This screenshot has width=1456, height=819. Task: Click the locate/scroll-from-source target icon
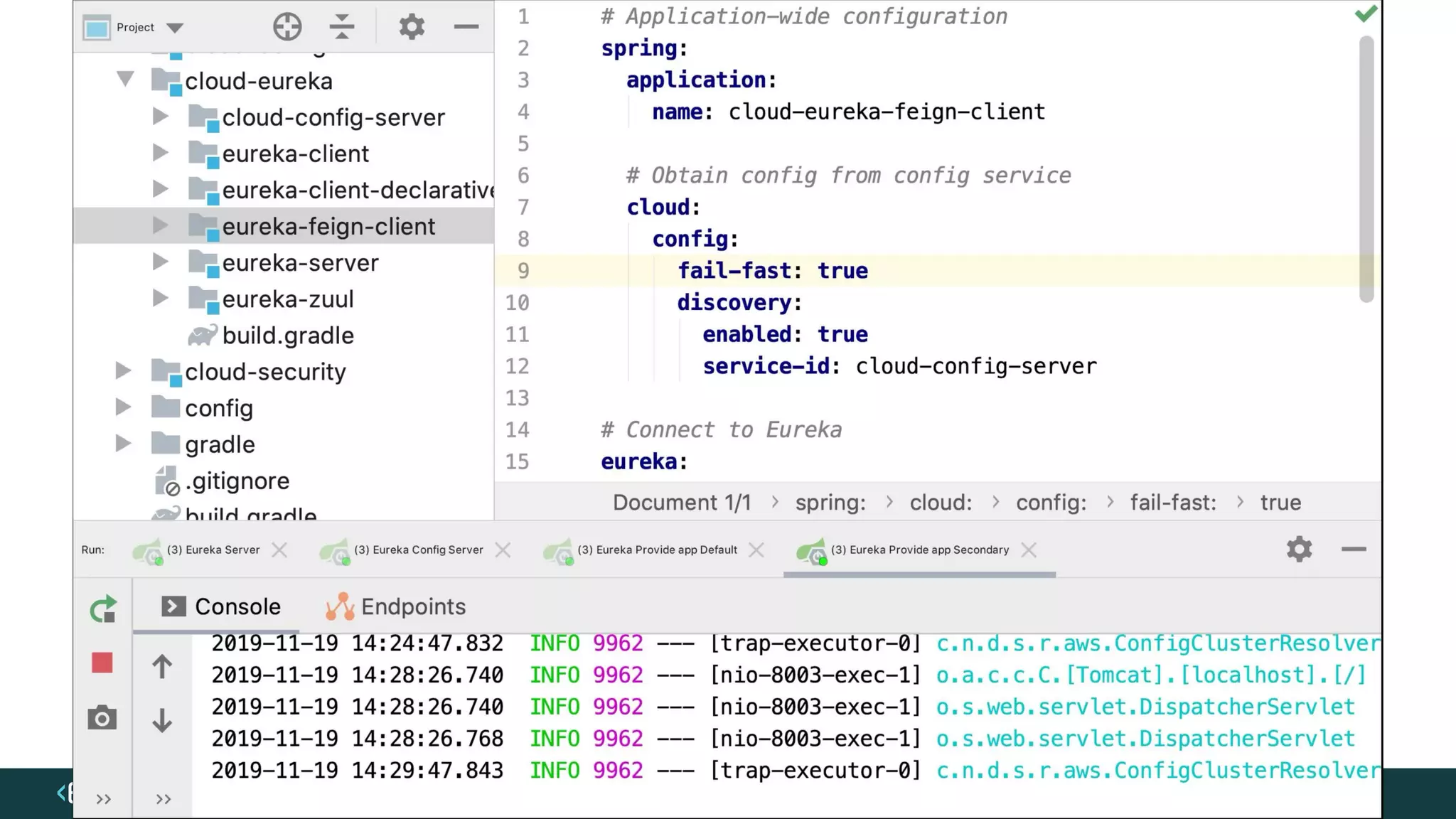coord(287,27)
